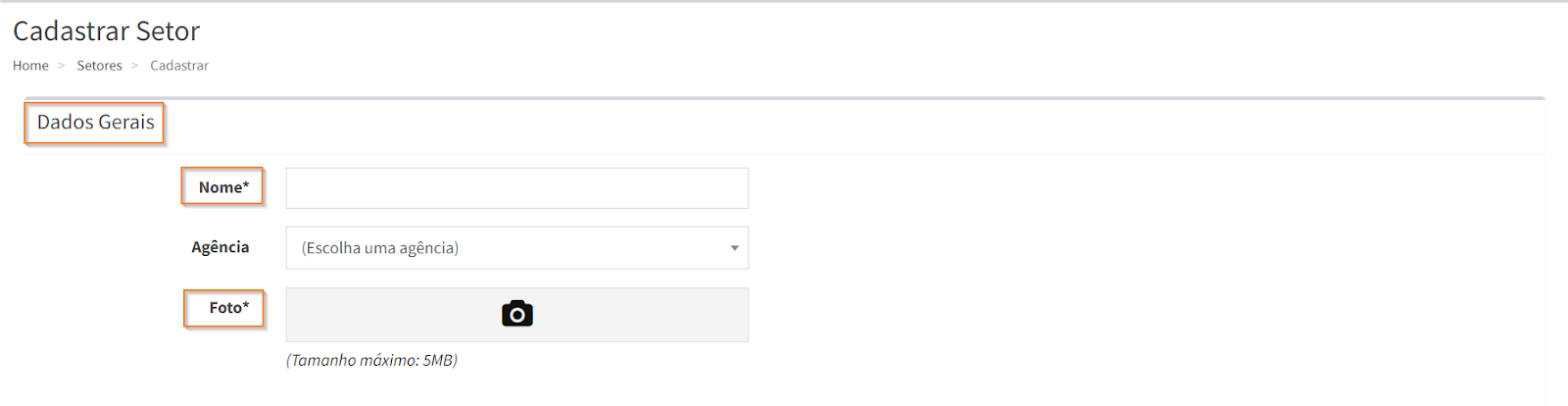Go to Home in the breadcrumb
This screenshot has width=1568, height=406.
pyautogui.click(x=30, y=66)
